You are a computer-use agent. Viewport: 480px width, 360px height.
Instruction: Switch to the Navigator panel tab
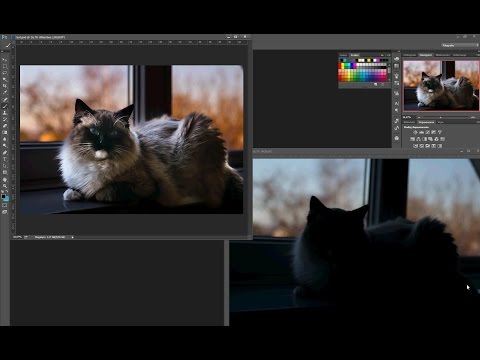426,55
